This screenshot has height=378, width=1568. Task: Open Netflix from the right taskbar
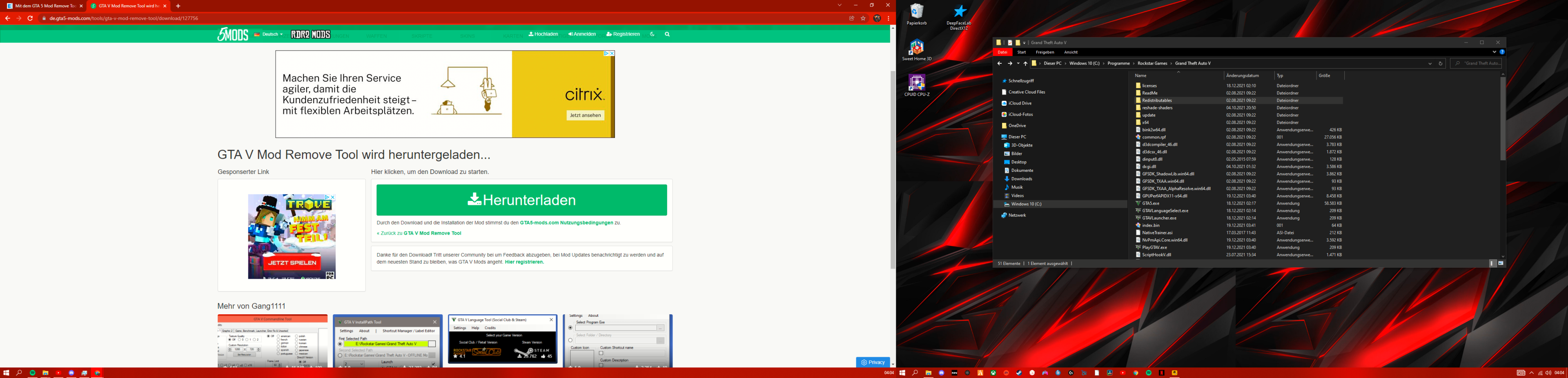tap(1161, 373)
